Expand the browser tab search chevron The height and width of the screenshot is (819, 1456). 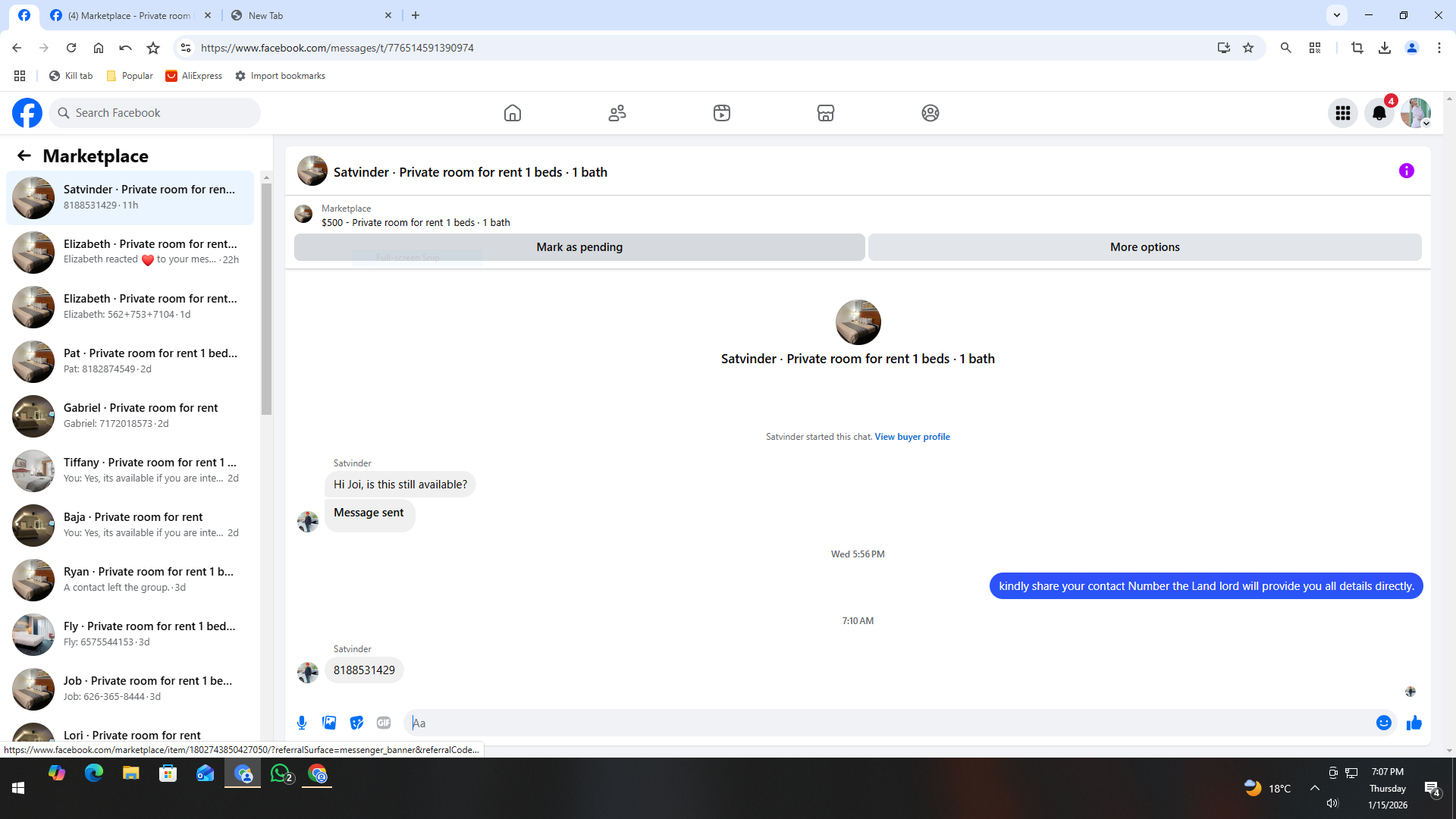[1337, 15]
